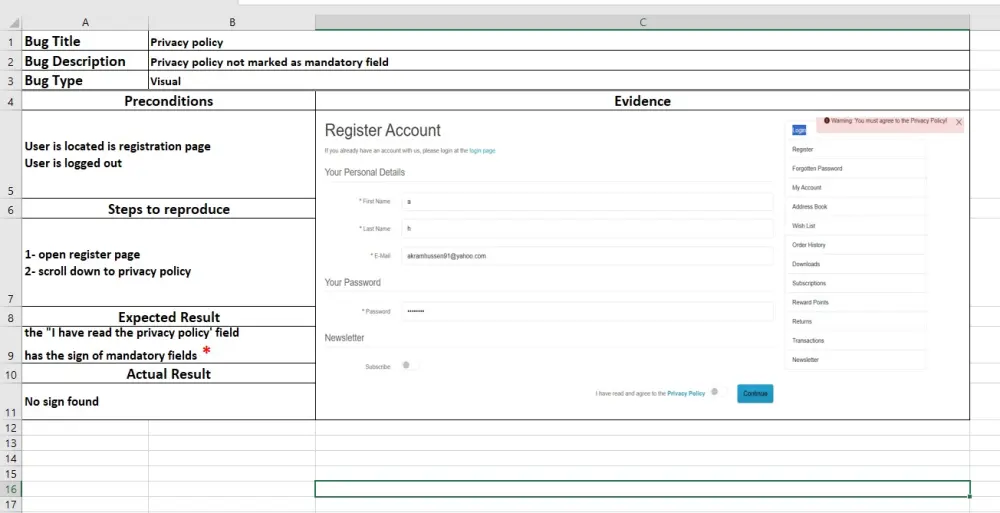Click the 'Register Account' heading in the evidence image
This screenshot has height=513, width=1000.
pyautogui.click(x=383, y=131)
